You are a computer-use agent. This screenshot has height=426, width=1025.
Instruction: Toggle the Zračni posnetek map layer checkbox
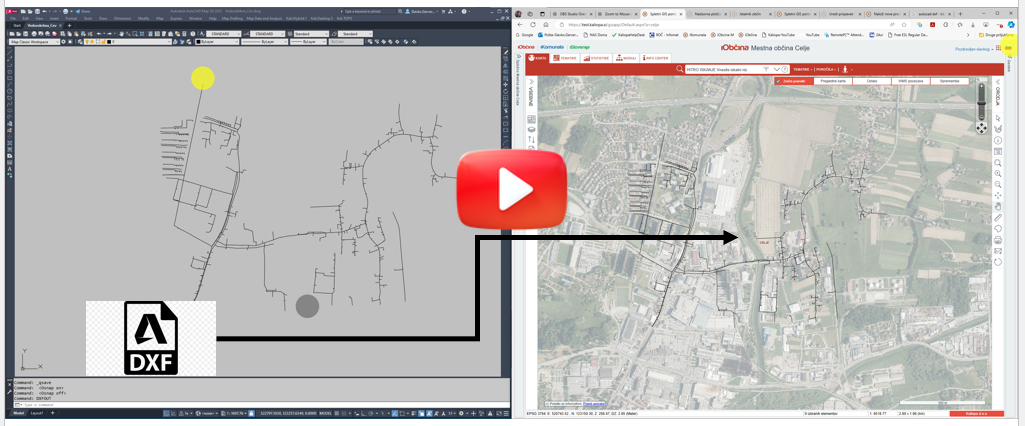tap(779, 80)
